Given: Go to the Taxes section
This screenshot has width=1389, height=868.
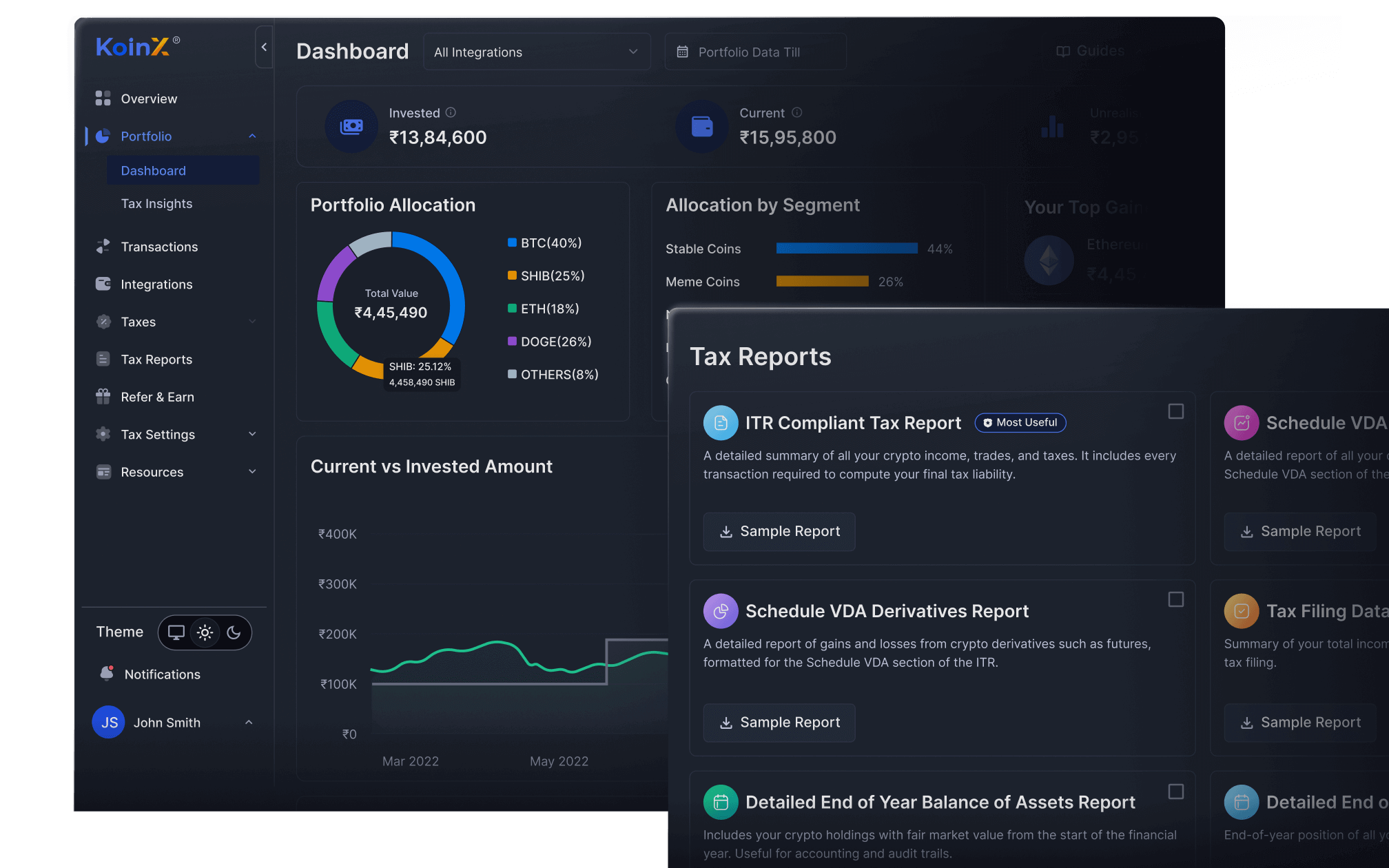Looking at the screenshot, I should (138, 321).
